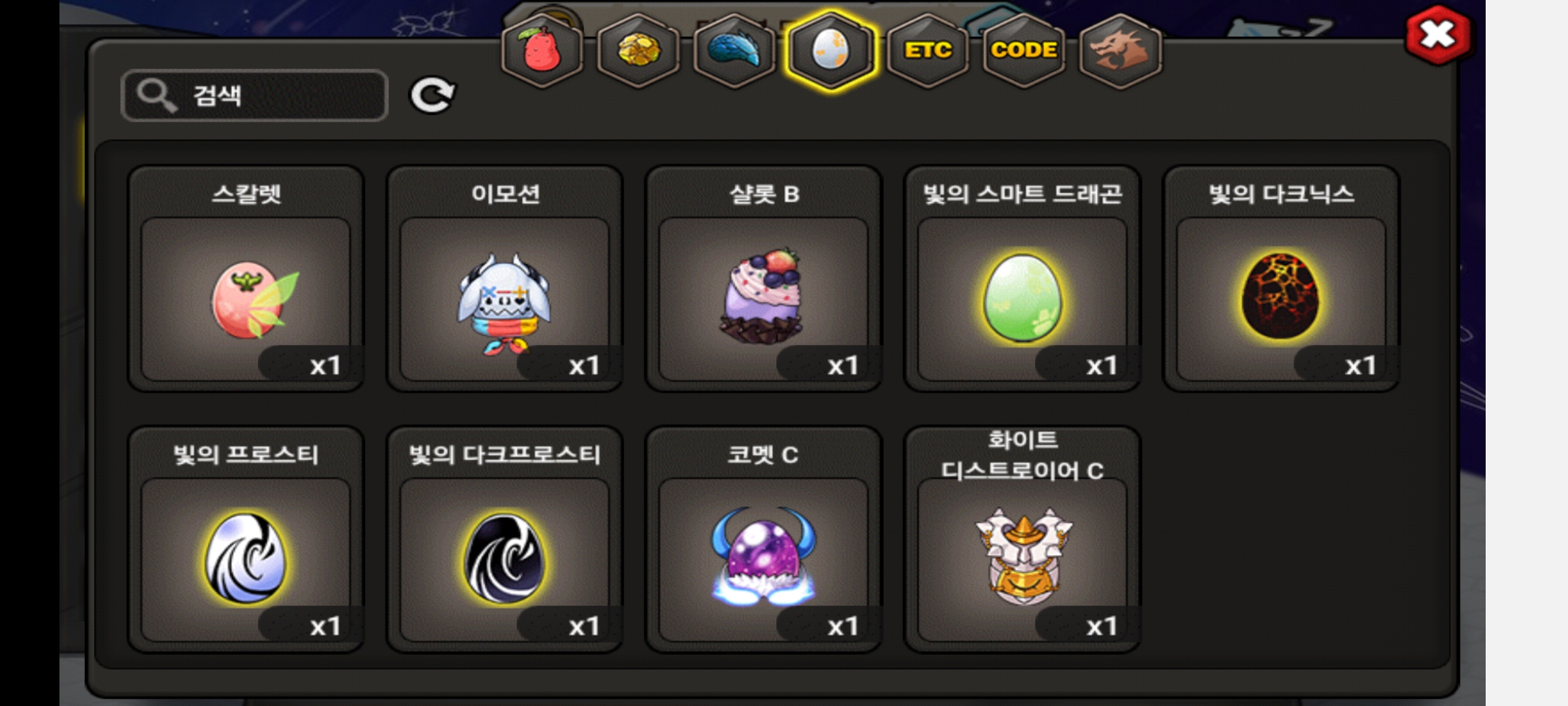Select the egg inventory tab
Screen dimensions: 1568x706
(830, 50)
